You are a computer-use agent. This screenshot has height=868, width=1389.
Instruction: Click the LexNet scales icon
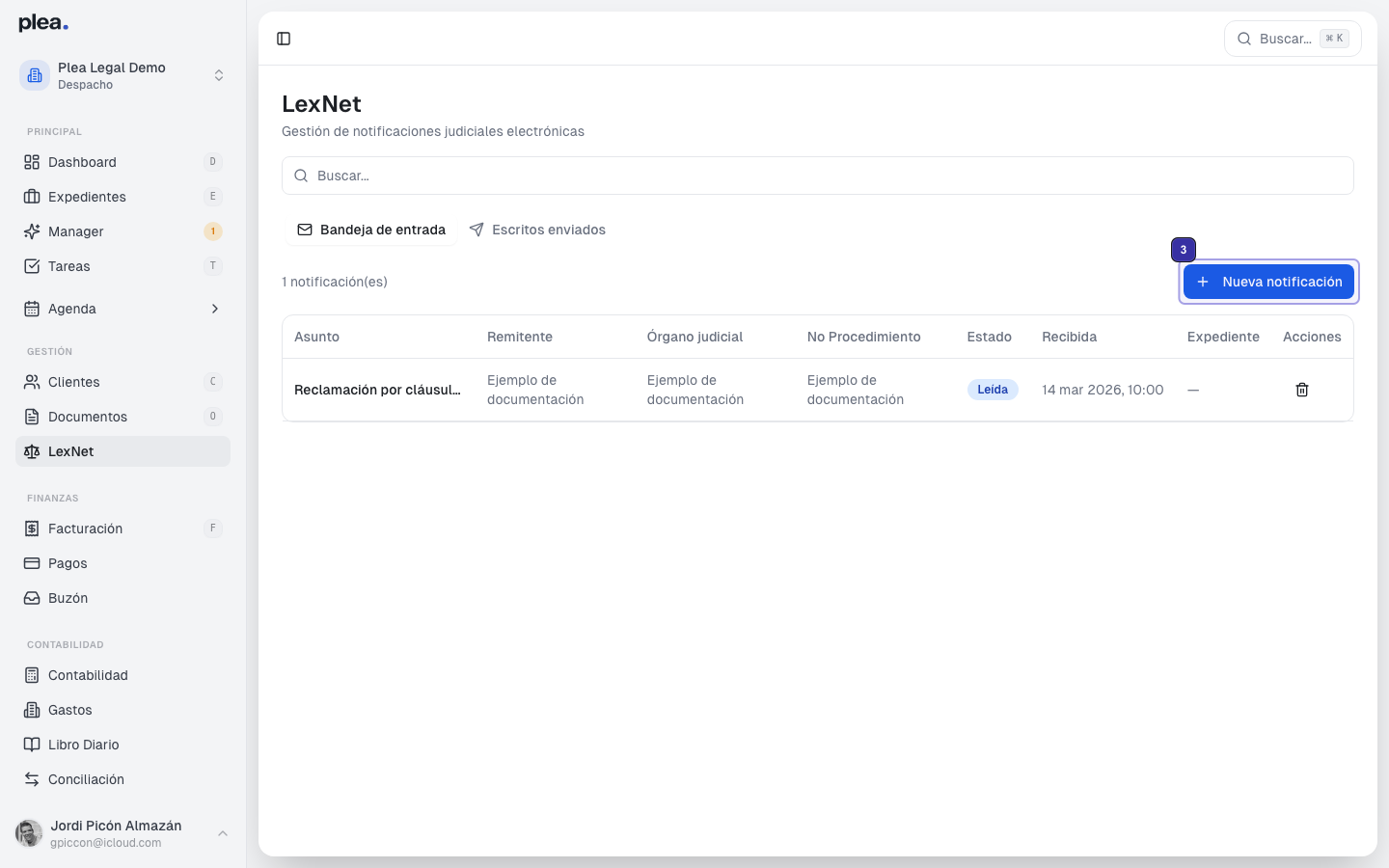(x=32, y=451)
